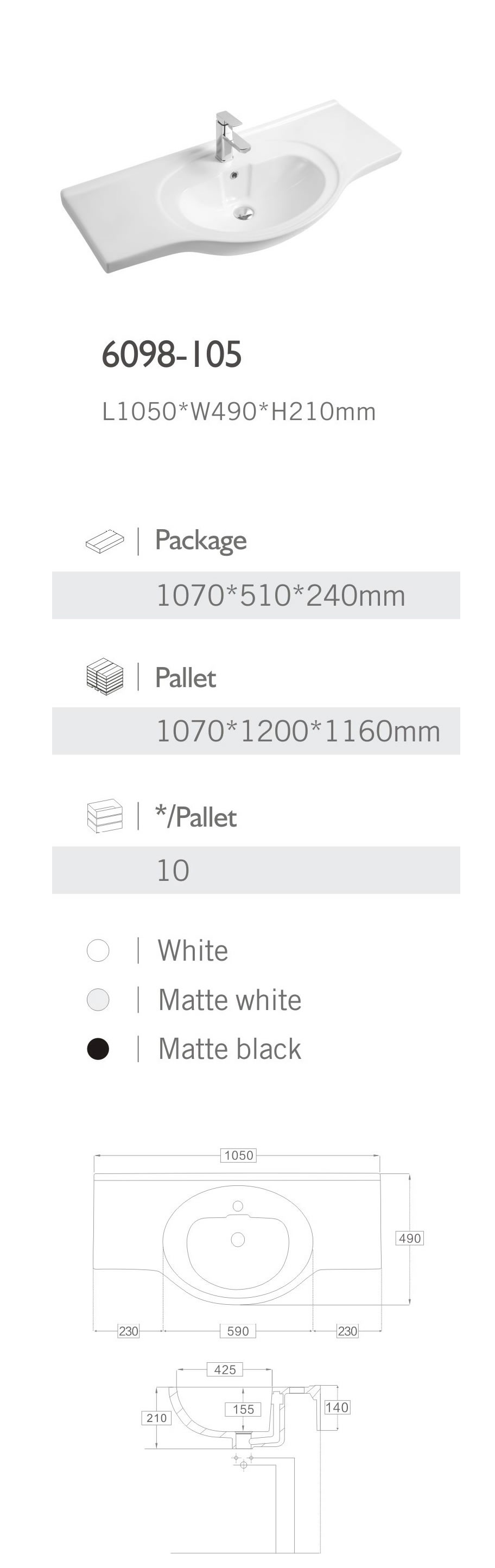Image resolution: width=495 pixels, height=1568 pixels.
Task: Select the Matte black color swatch
Action: point(98,1049)
